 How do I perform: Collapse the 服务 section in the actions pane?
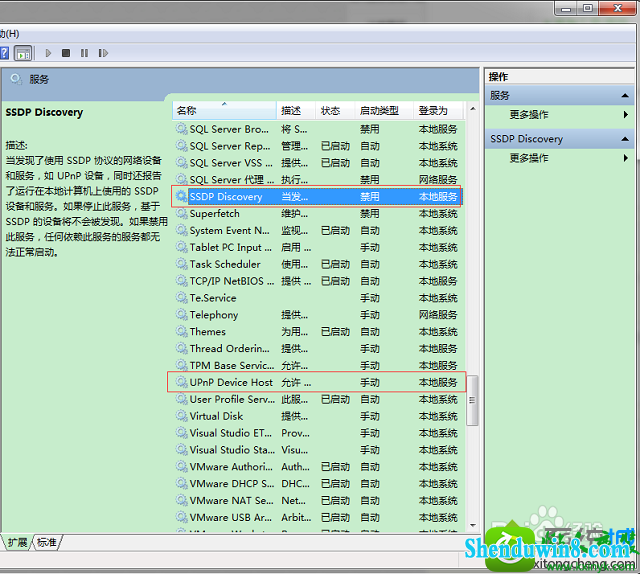tap(624, 96)
